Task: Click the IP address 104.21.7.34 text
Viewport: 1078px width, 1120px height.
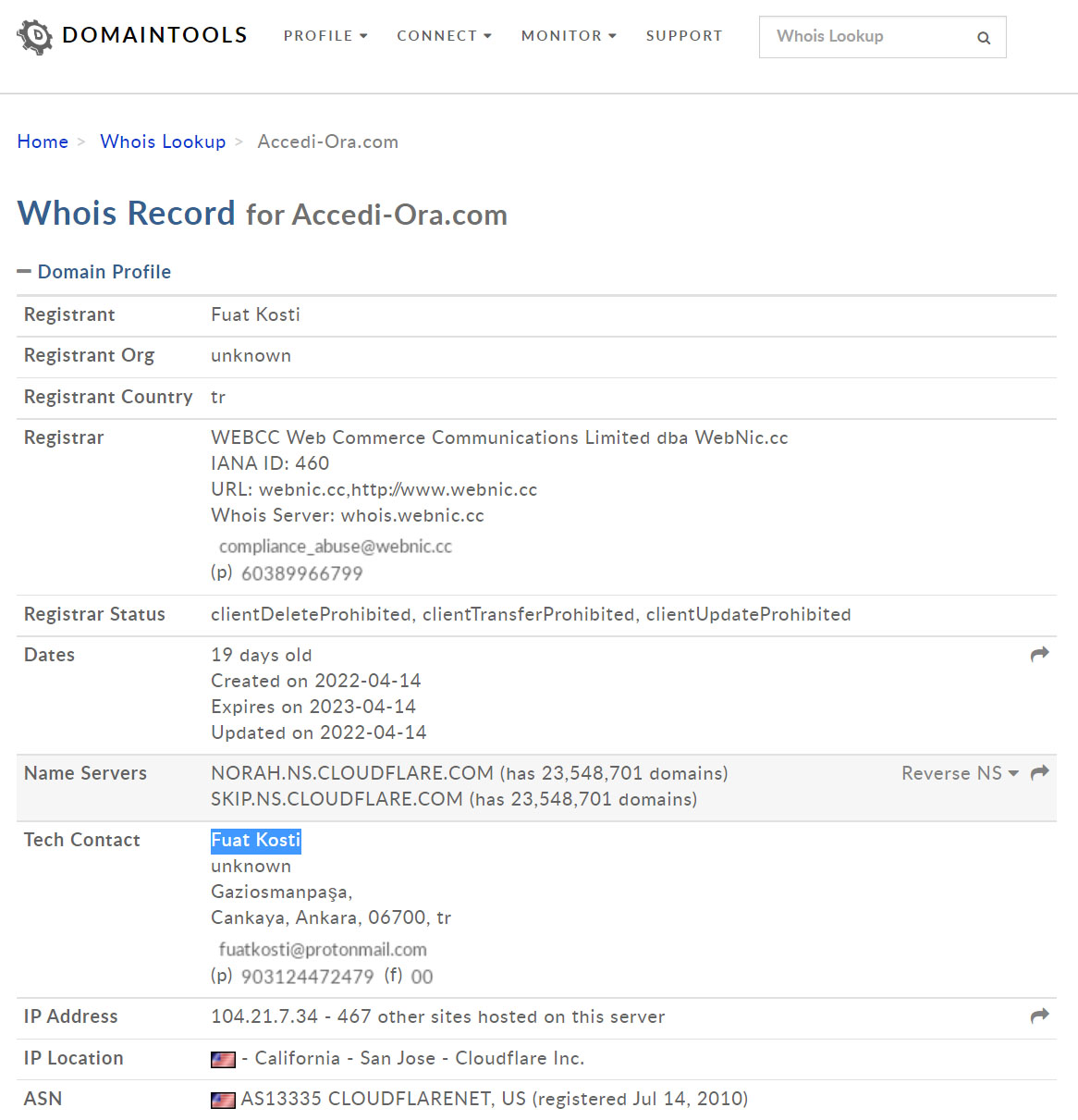Action: 264,1016
